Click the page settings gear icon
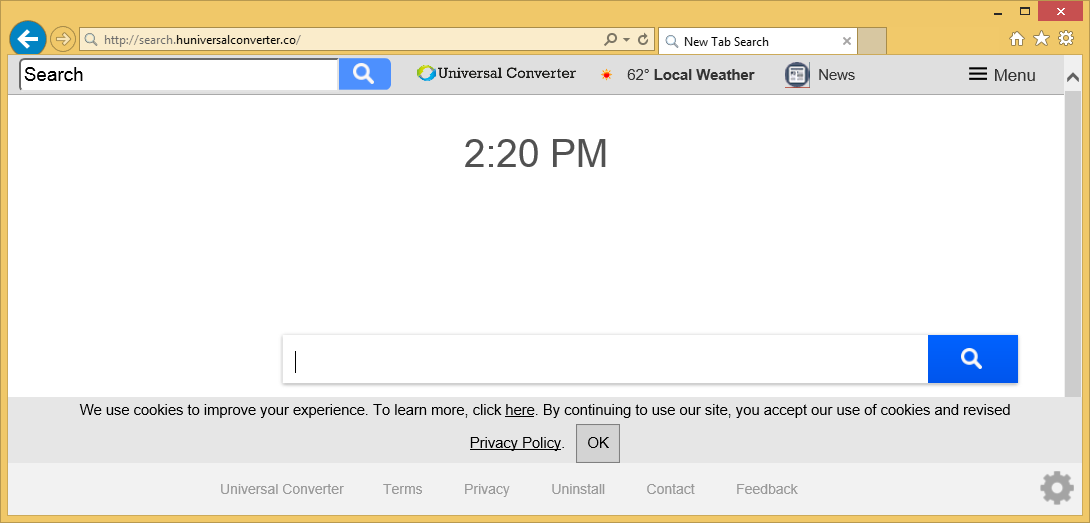Image resolution: width=1090 pixels, height=523 pixels. 1057,488
